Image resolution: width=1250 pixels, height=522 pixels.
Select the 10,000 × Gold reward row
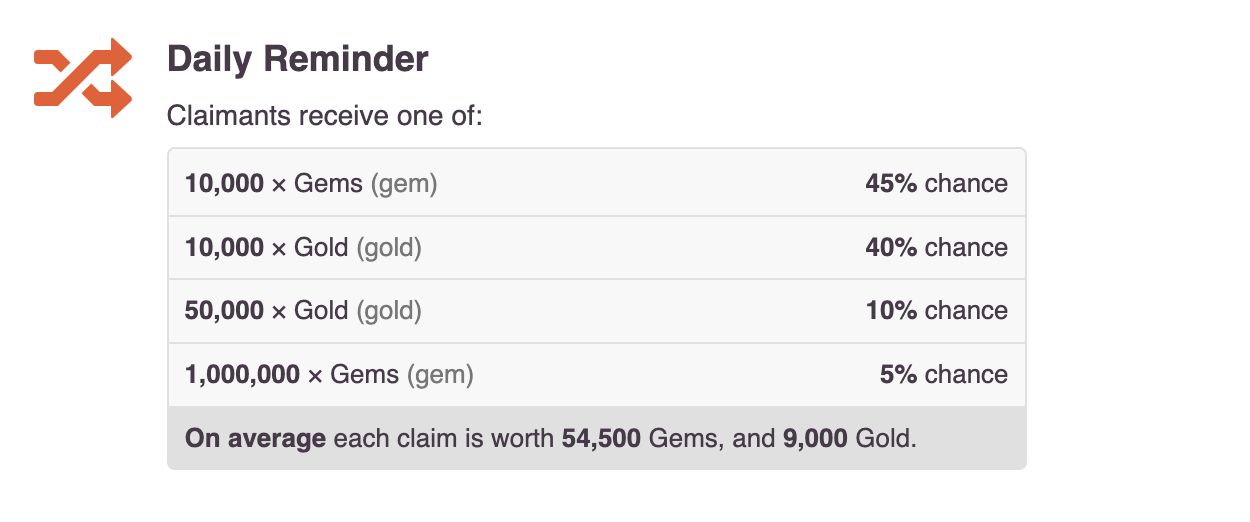(596, 247)
